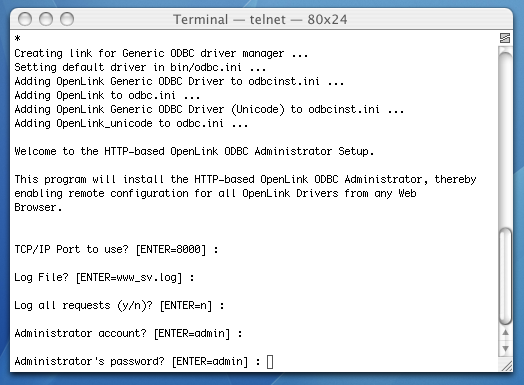Close the Terminal telnet window
Screen dimensions: 524x385
pyautogui.click(x=25, y=19)
